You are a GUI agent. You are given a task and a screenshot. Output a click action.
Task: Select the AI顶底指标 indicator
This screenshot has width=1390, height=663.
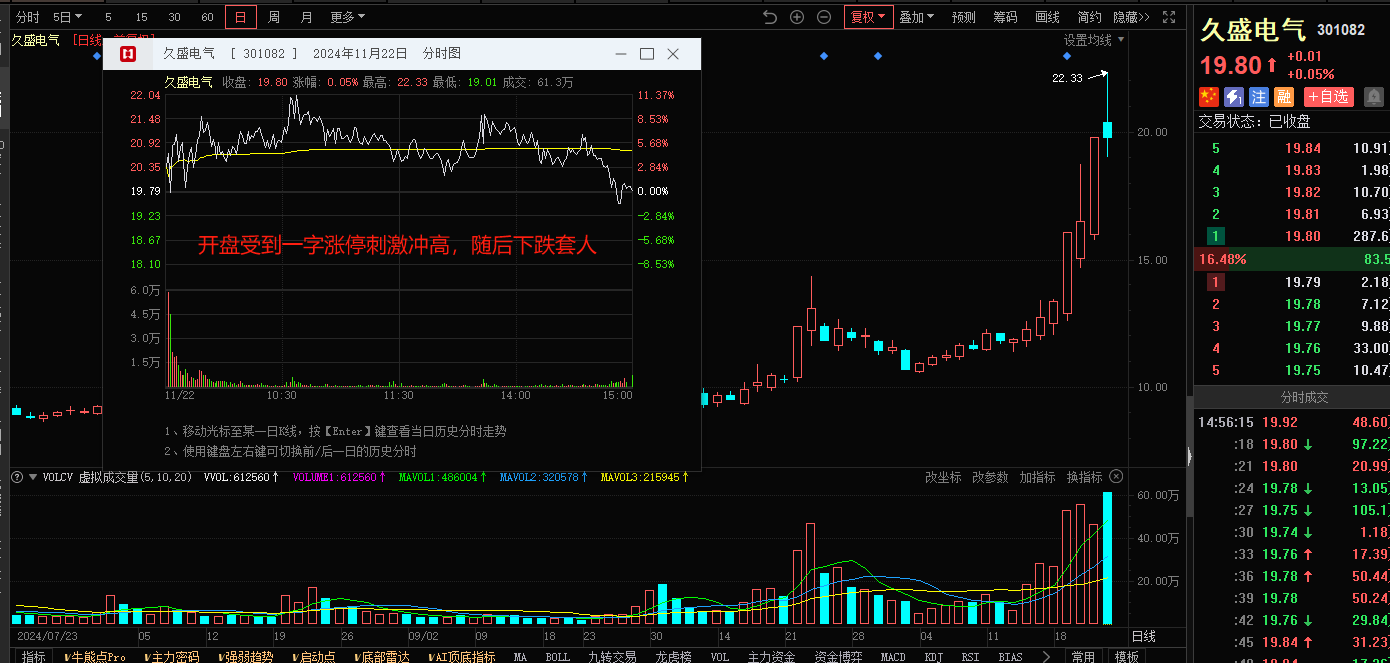click(461, 656)
